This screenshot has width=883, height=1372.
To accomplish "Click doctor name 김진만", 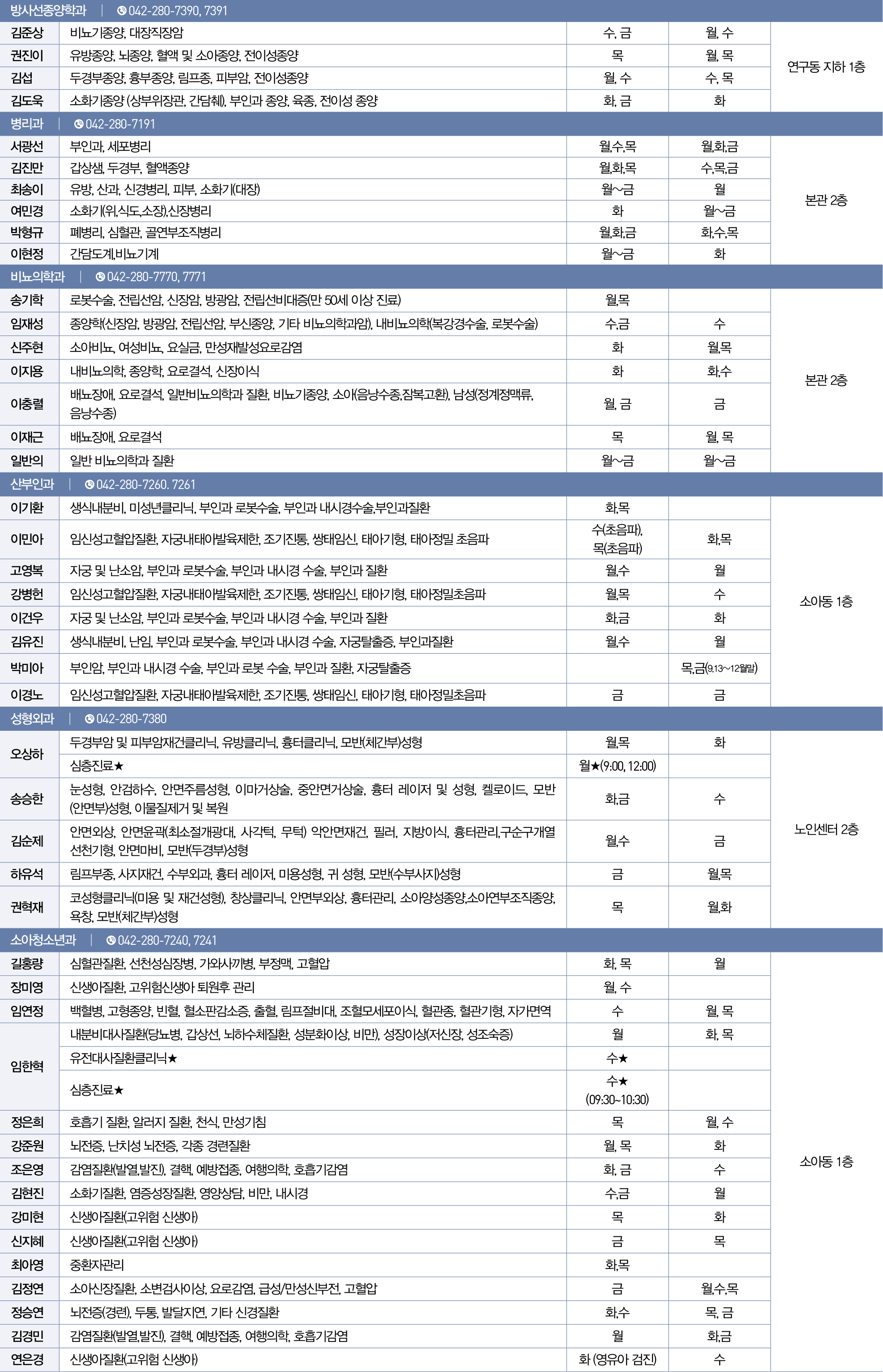I will tap(27, 168).
